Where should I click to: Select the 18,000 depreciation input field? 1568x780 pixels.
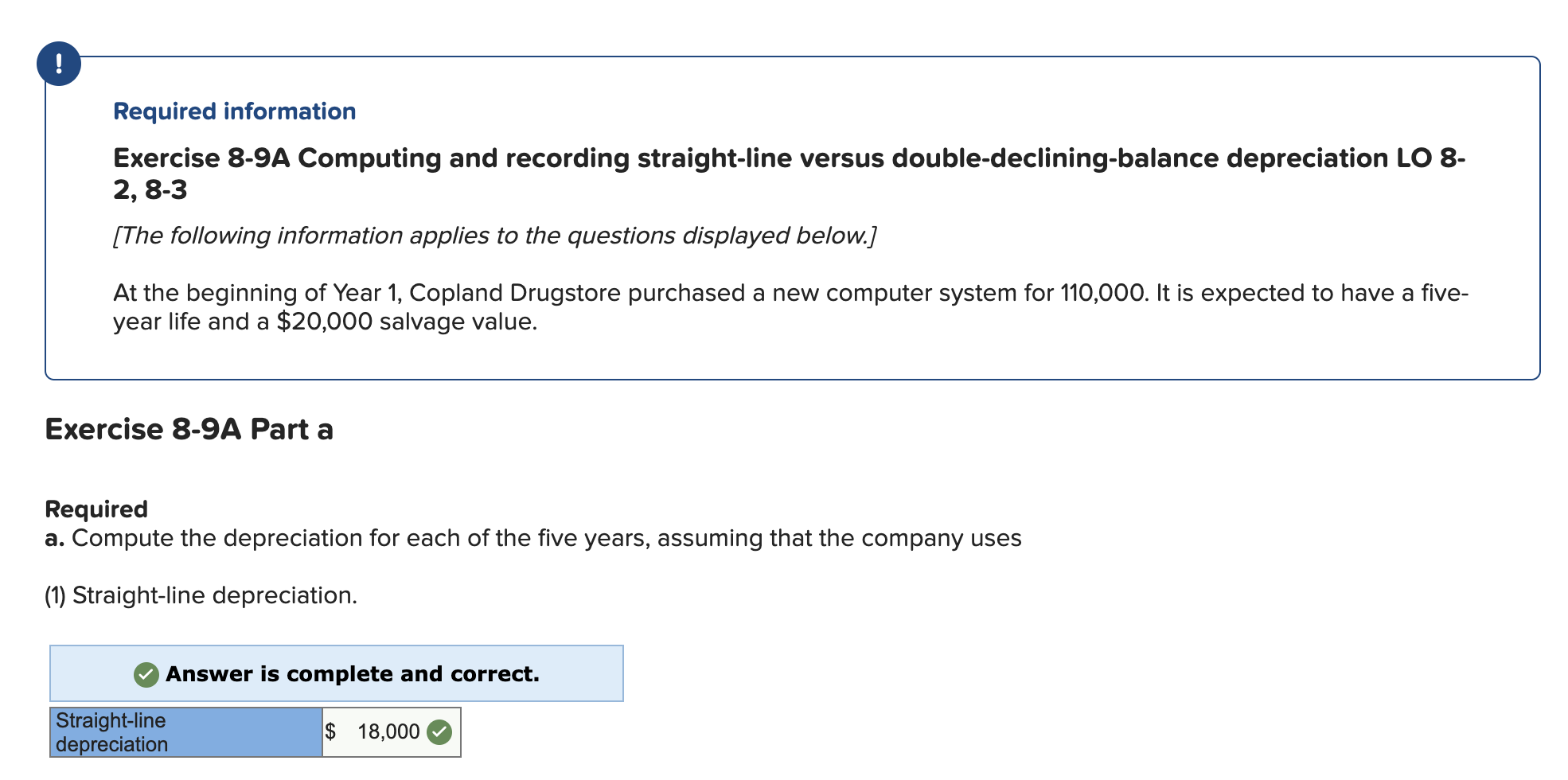coord(388,731)
